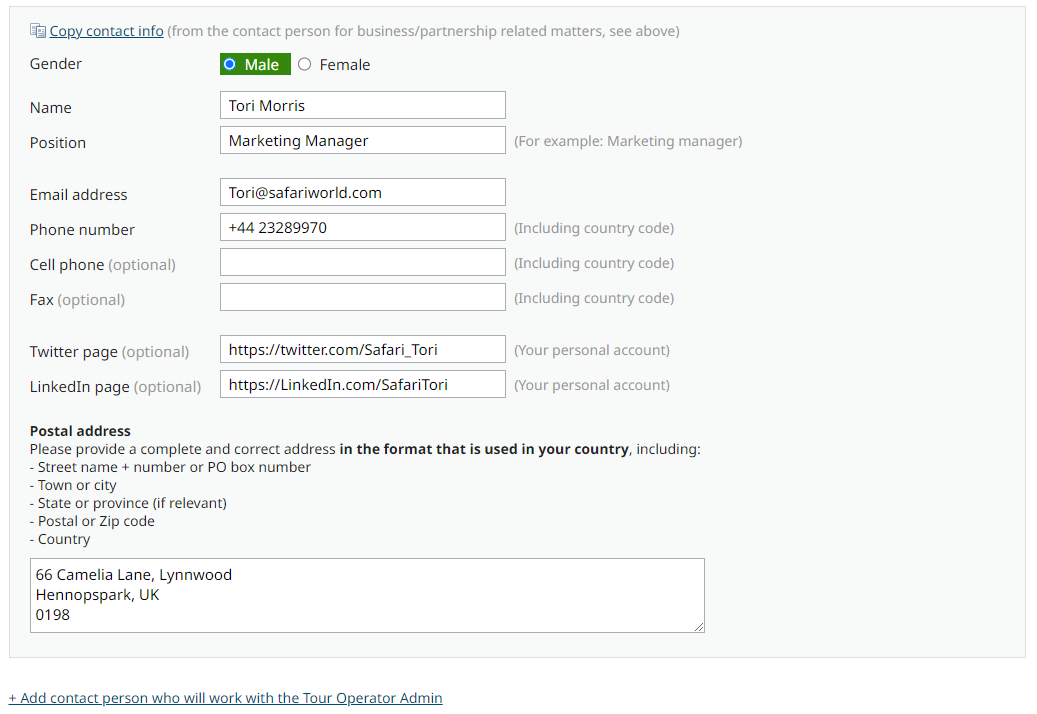Click the empty Cell phone field
This screenshot has width=1037, height=714.
(x=362, y=262)
